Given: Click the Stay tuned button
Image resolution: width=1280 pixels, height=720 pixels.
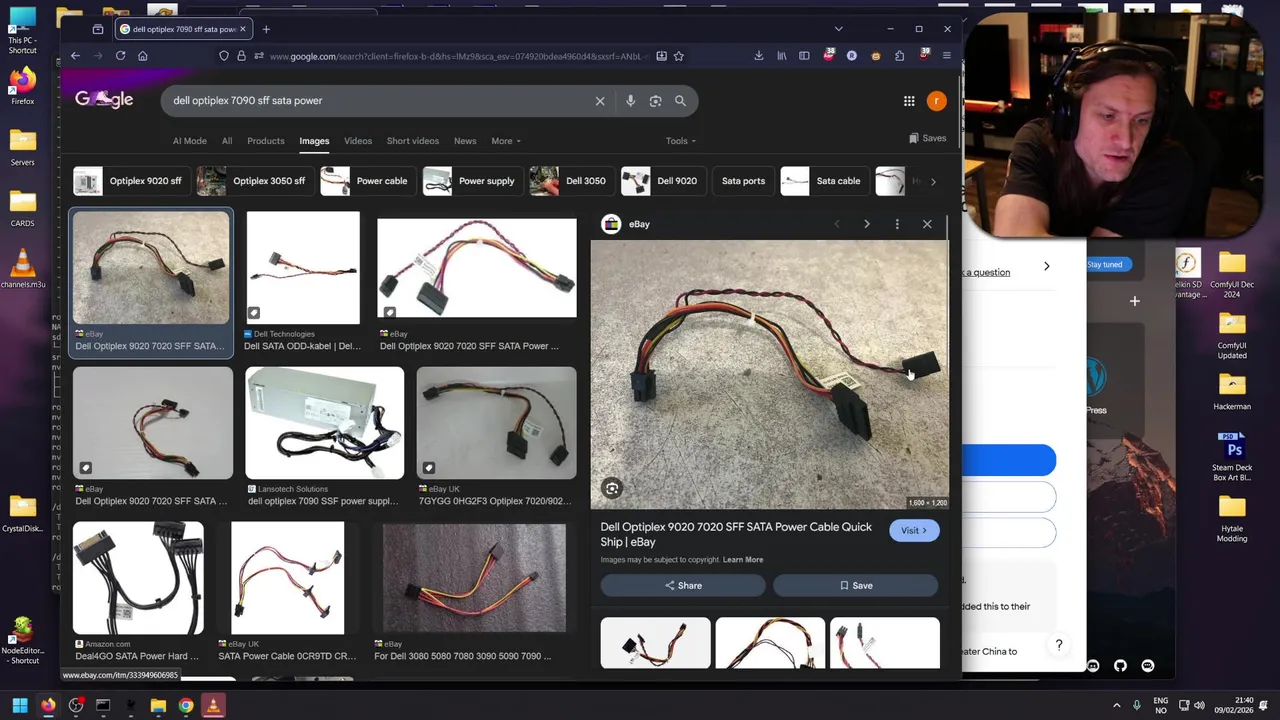Looking at the screenshot, I should coord(1105,264).
